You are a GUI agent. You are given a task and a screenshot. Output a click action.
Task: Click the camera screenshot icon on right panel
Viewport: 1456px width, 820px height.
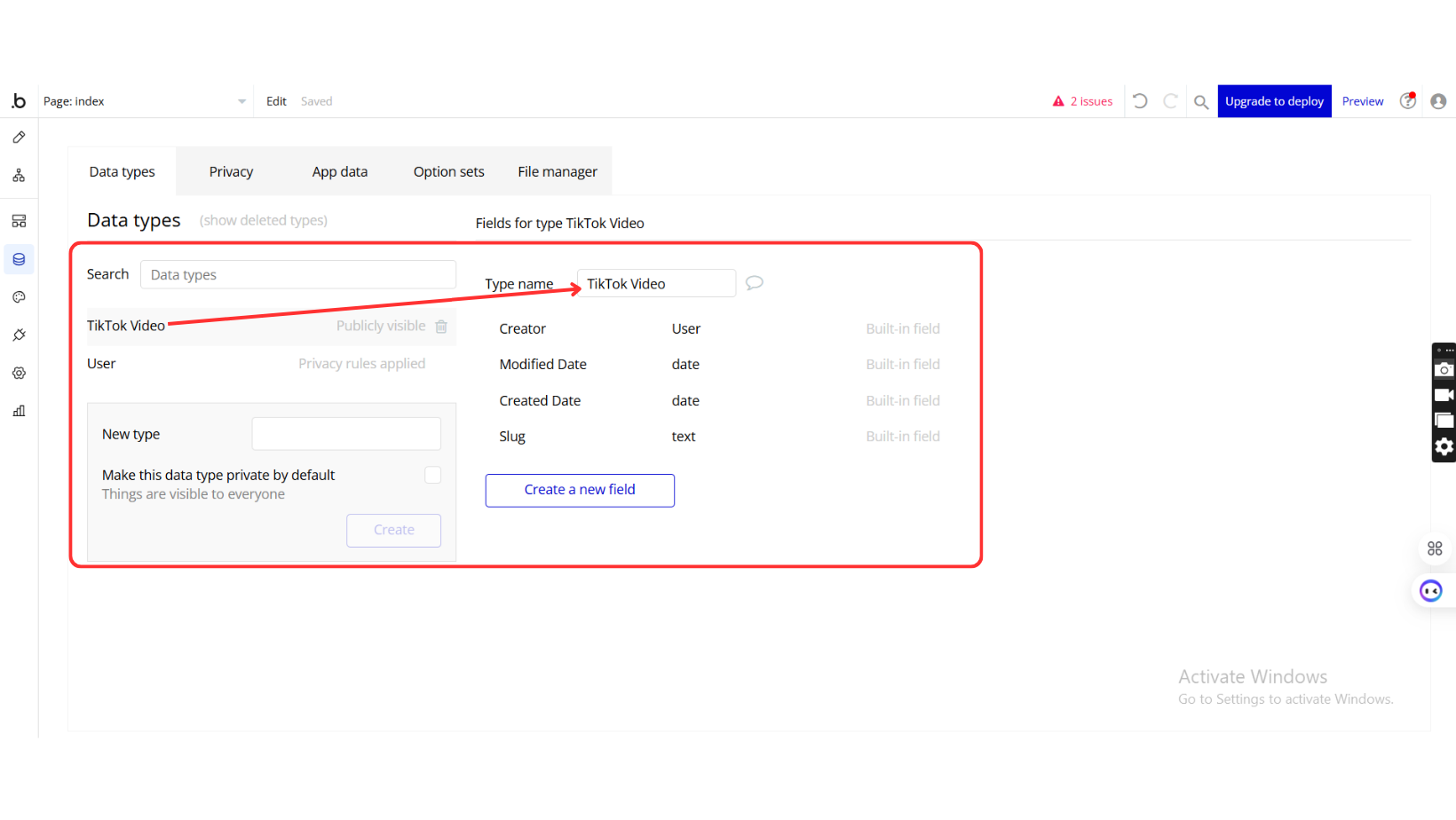click(x=1444, y=370)
